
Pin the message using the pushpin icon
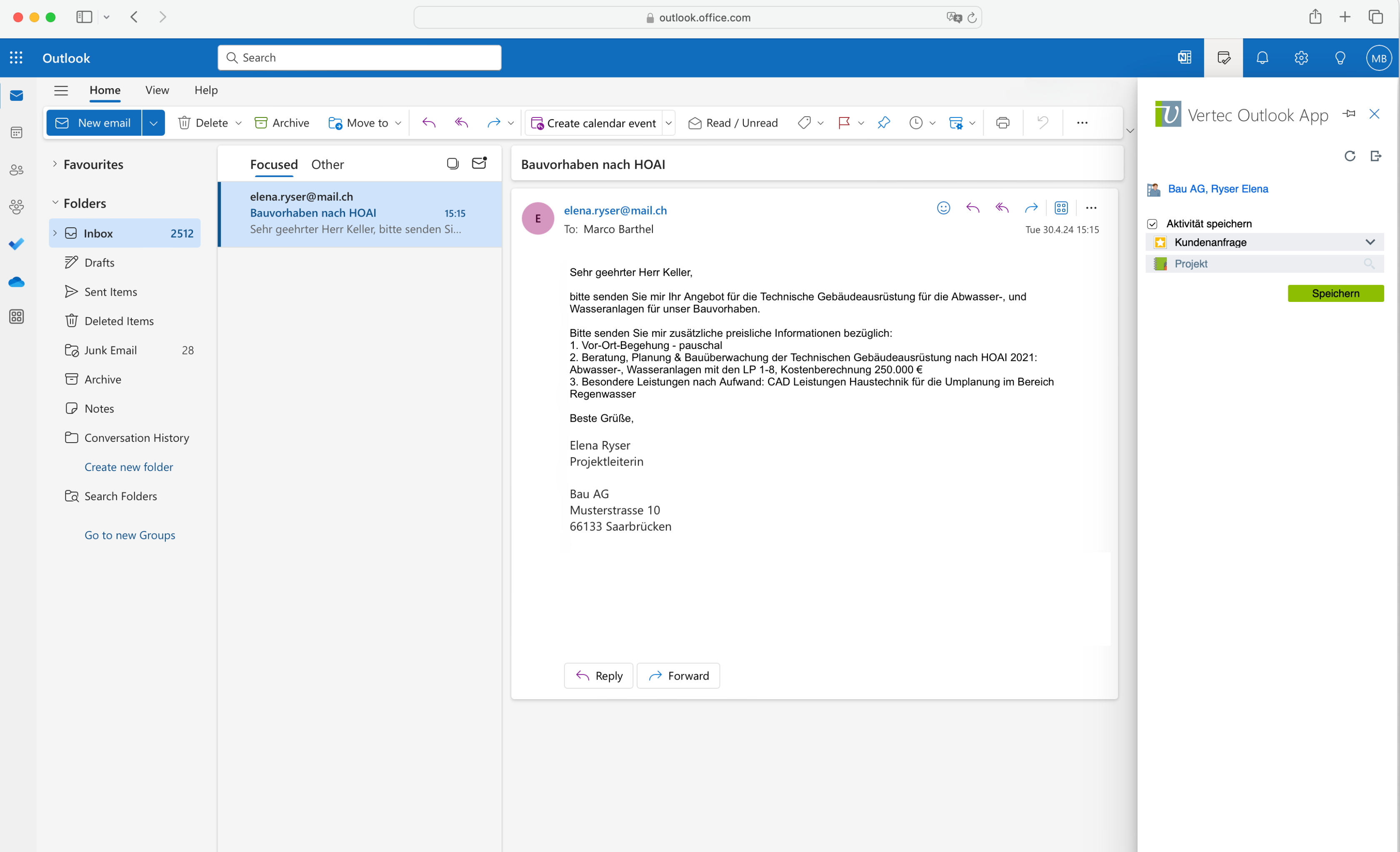[x=883, y=123]
